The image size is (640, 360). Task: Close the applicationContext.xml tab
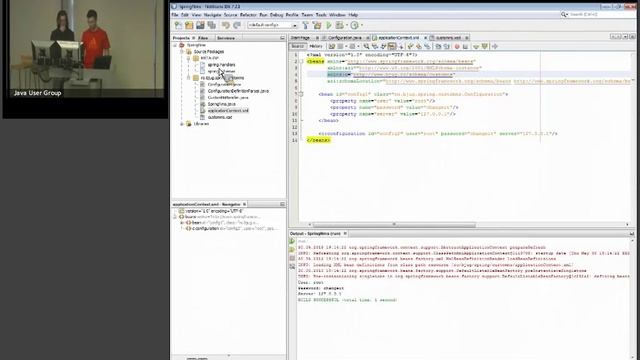tap(426, 38)
